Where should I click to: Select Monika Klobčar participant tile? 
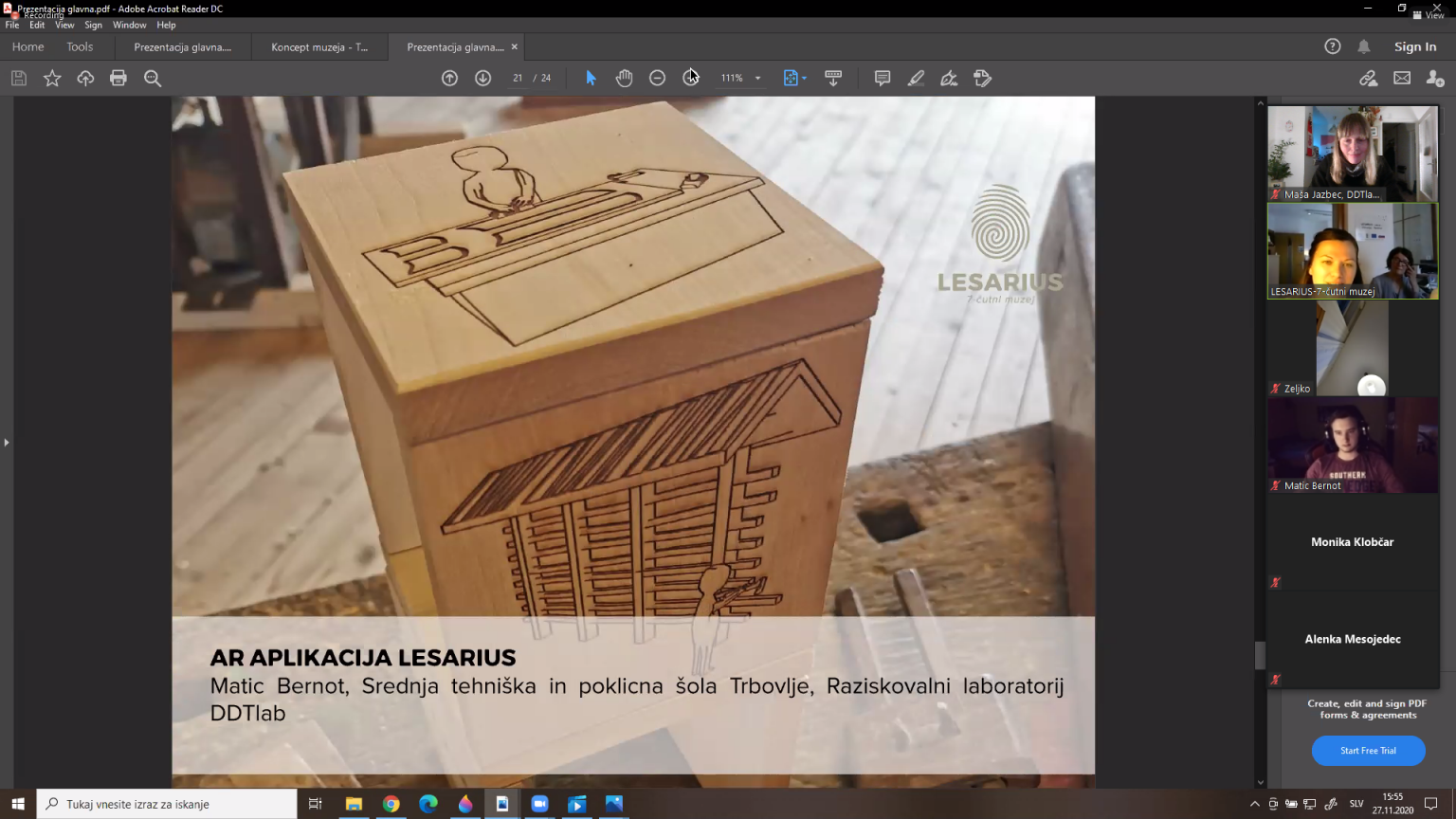click(x=1353, y=542)
